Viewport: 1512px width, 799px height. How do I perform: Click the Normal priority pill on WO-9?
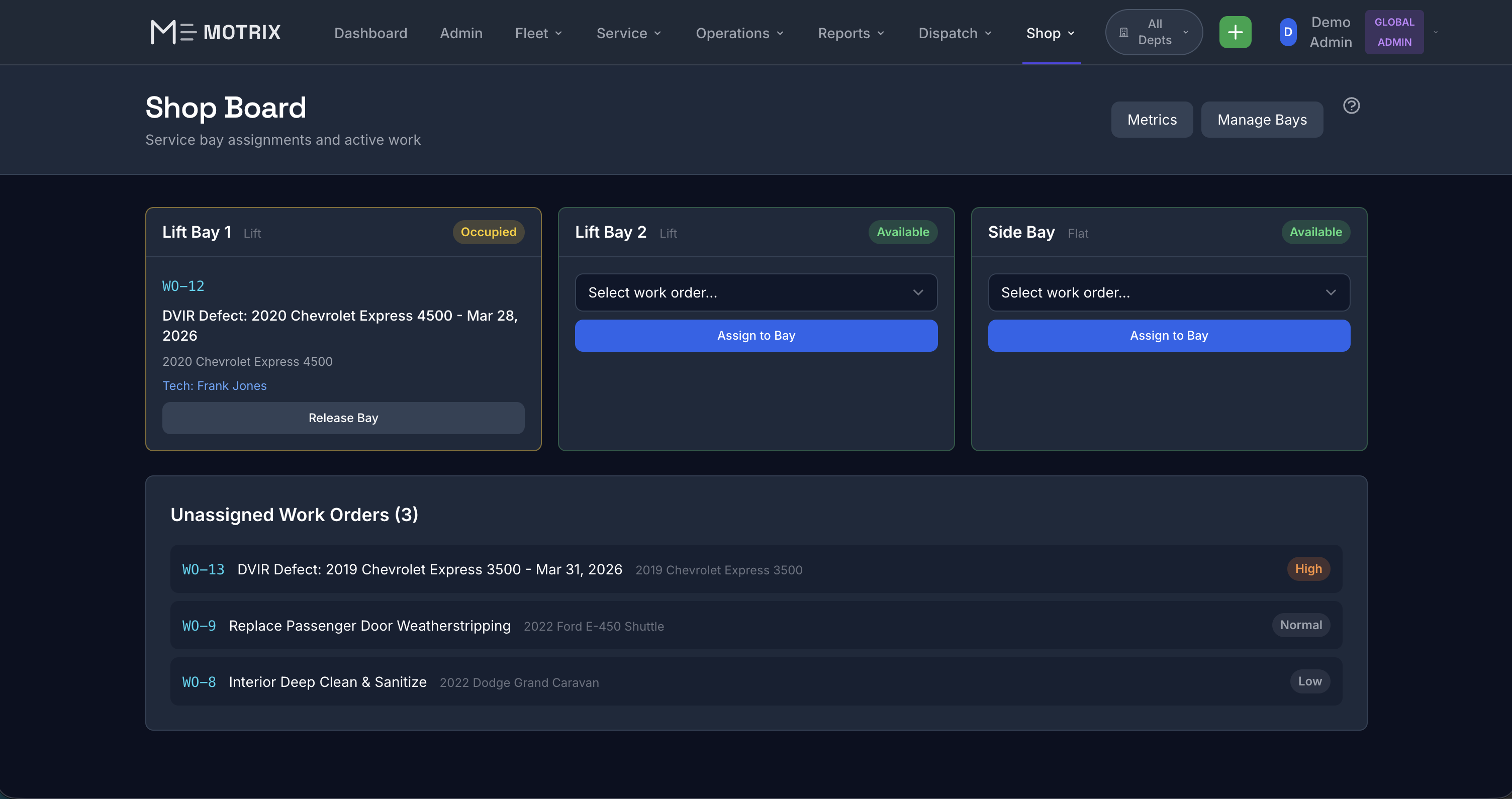click(x=1301, y=625)
